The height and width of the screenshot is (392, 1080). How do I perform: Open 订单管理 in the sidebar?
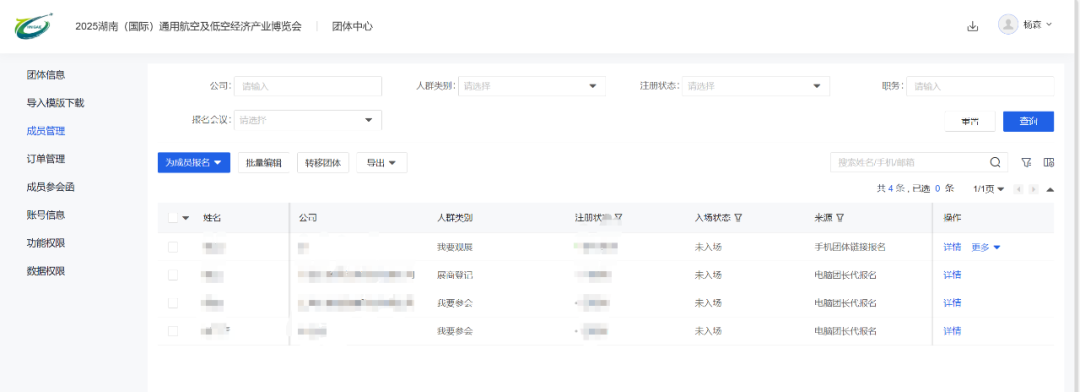click(x=46, y=158)
